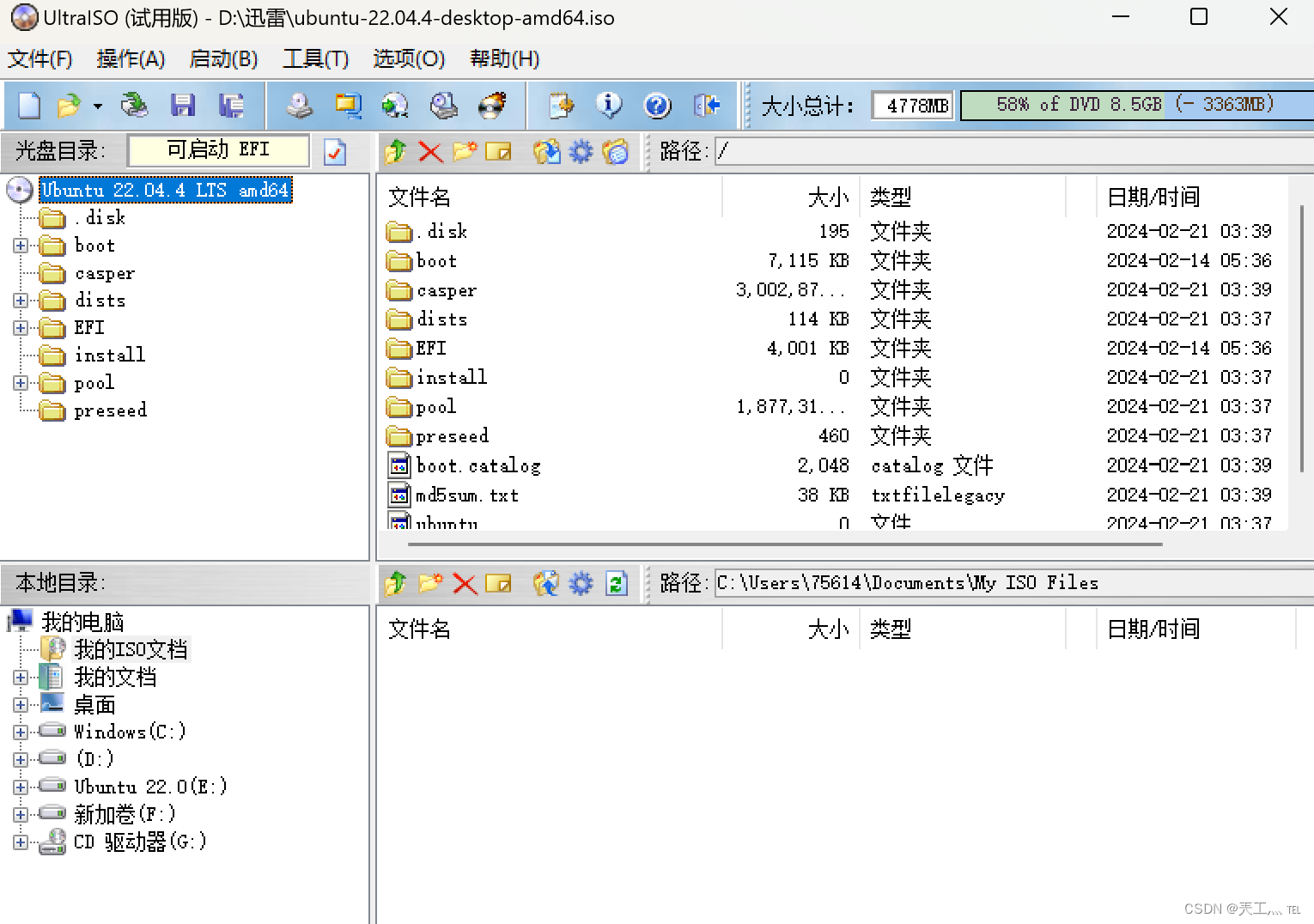
Task: Sort disc files by 类型 column header
Action: coord(963,198)
